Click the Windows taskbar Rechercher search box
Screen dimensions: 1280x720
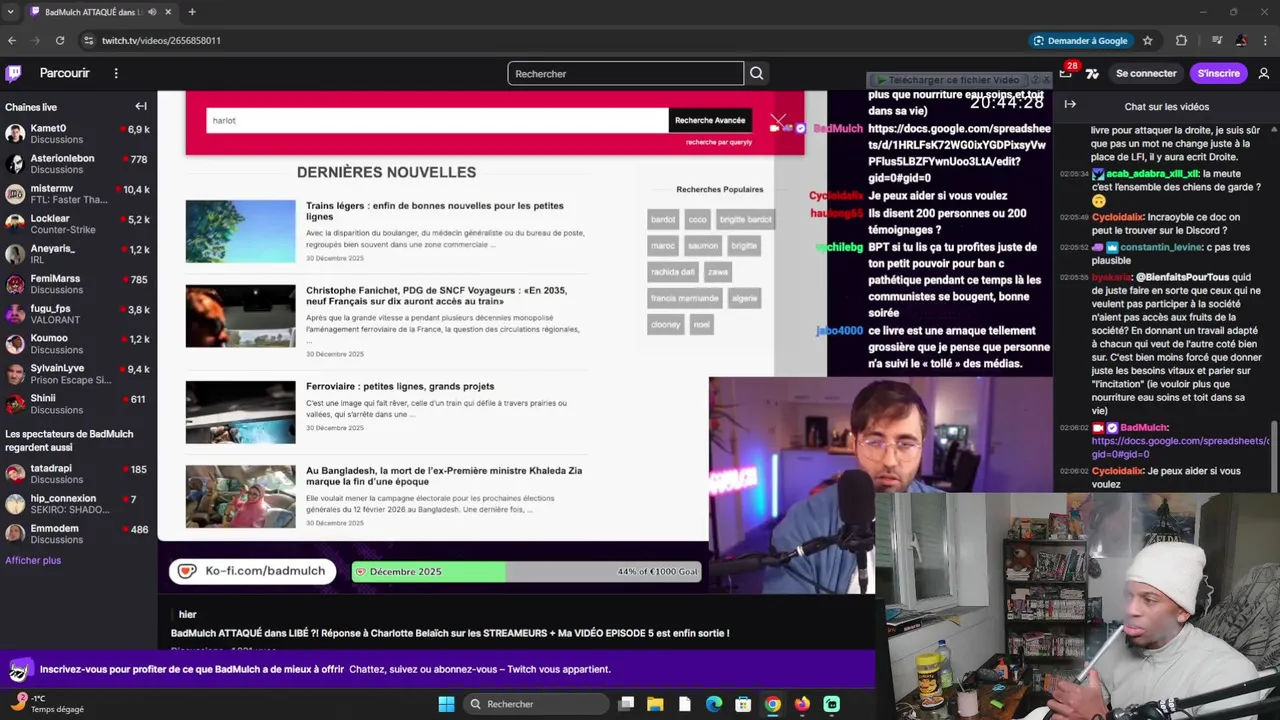(x=537, y=704)
